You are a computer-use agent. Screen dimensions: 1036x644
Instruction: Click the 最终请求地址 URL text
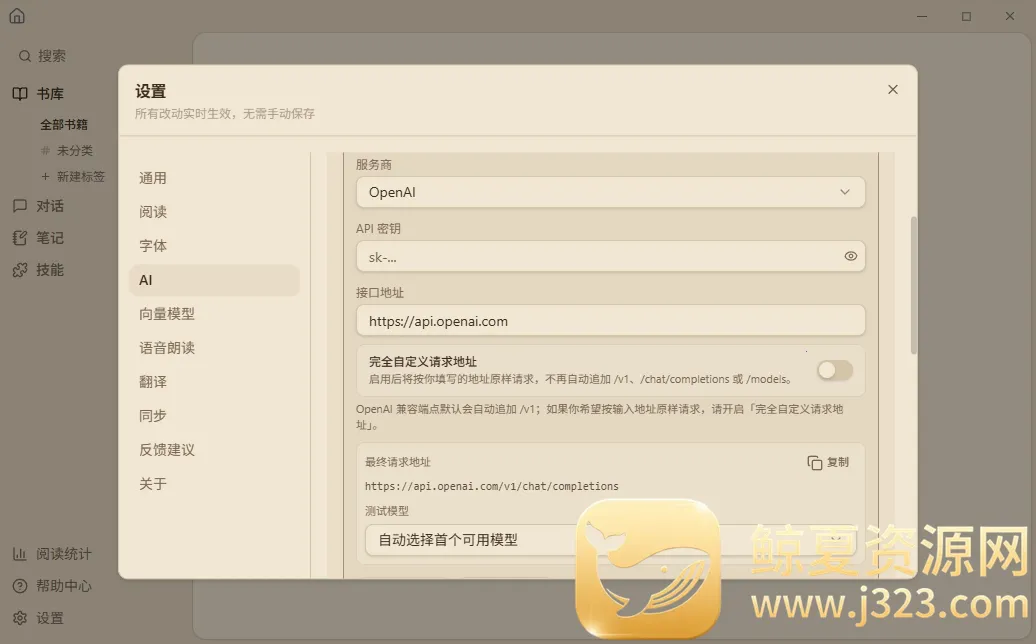click(492, 486)
